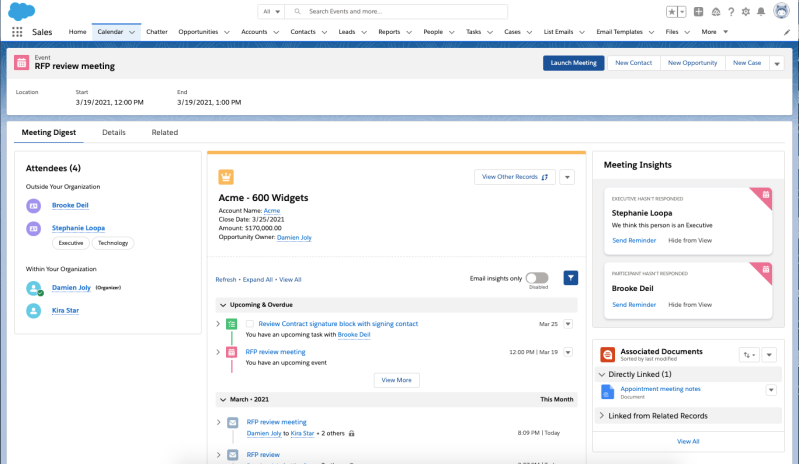Open the Acme account name link
This screenshot has height=464, width=799.
272,211
